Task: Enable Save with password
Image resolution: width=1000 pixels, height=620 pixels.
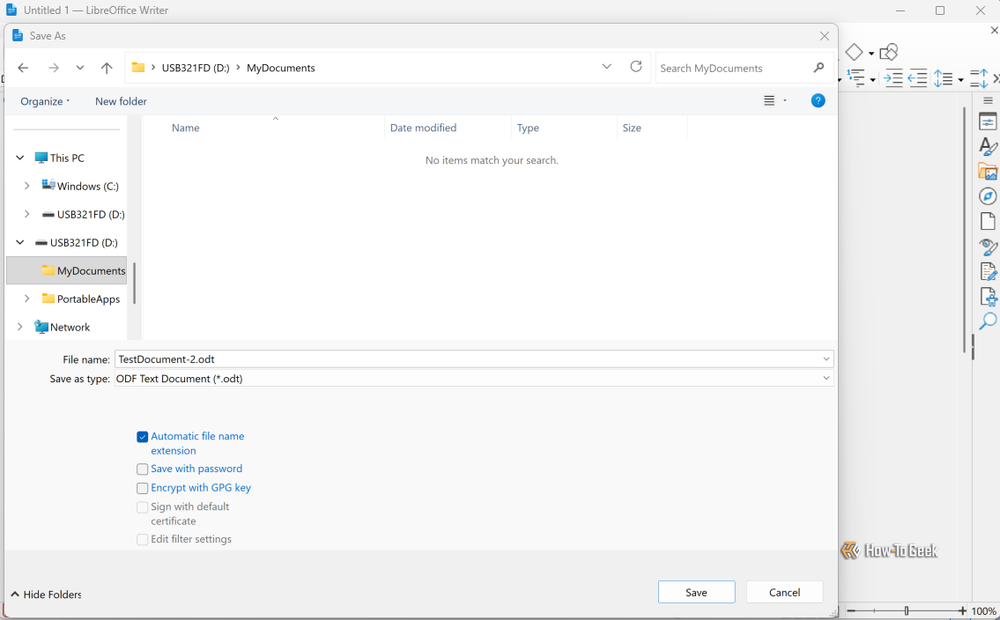Action: click(142, 469)
